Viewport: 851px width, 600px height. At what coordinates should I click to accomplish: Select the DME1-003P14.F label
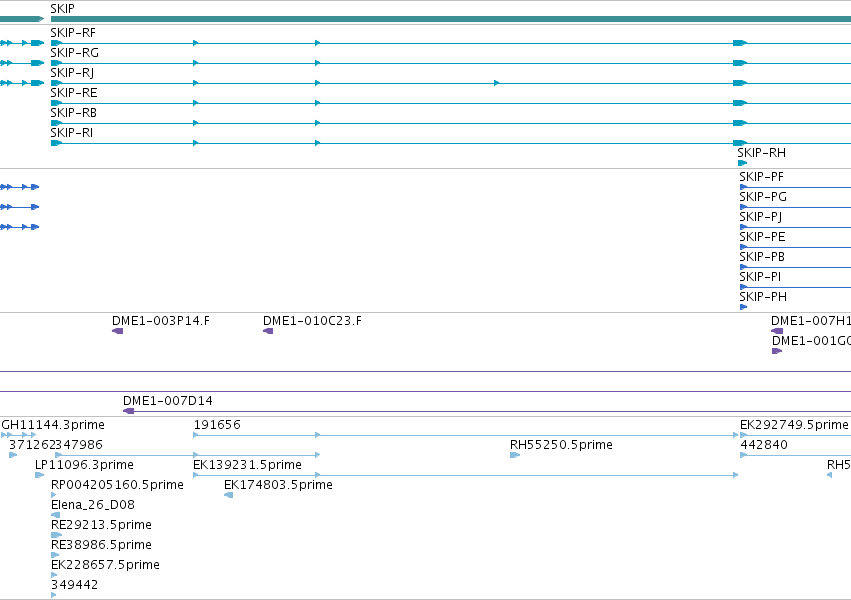click(161, 321)
